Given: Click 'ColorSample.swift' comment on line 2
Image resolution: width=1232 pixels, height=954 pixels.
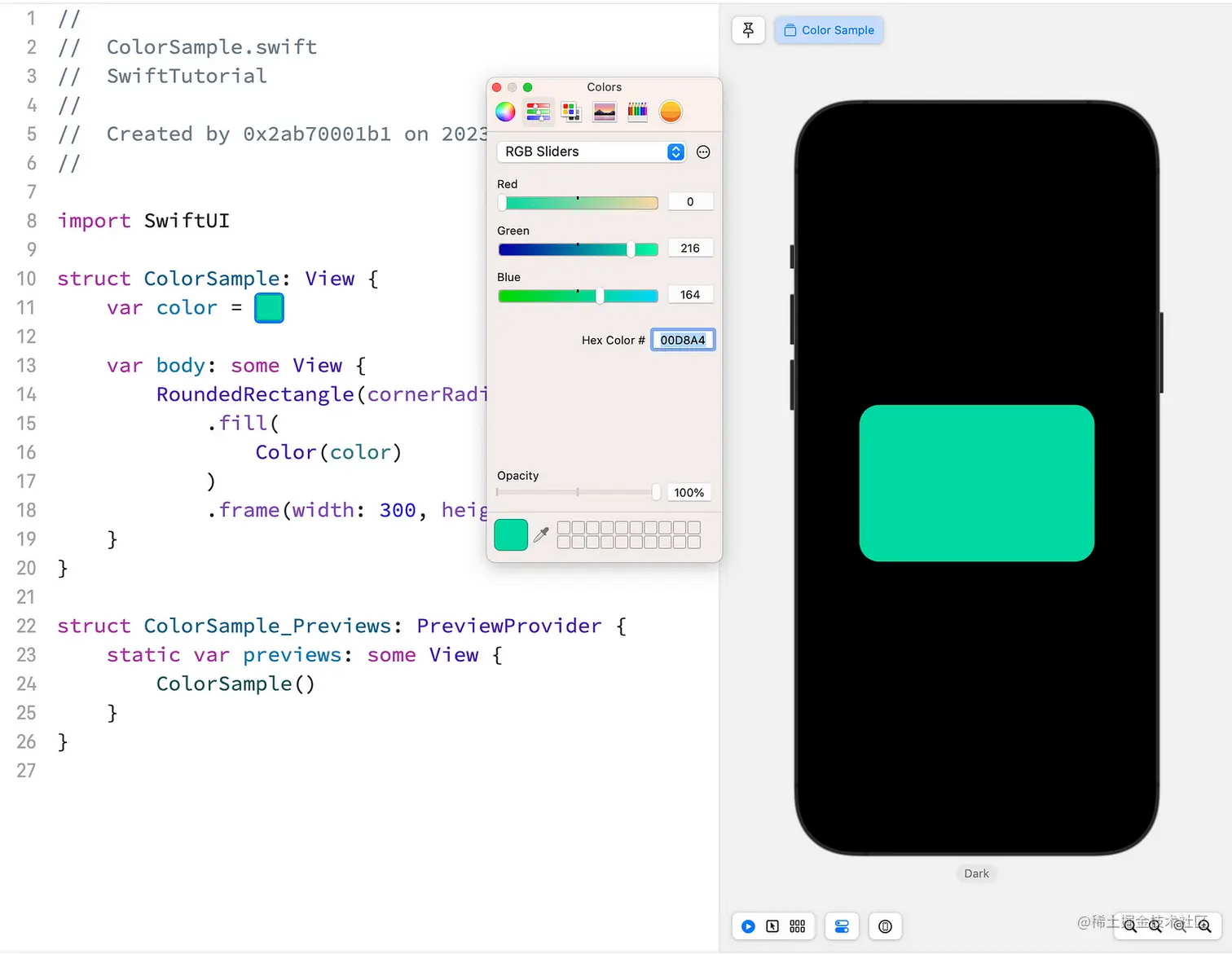Looking at the screenshot, I should (x=212, y=47).
